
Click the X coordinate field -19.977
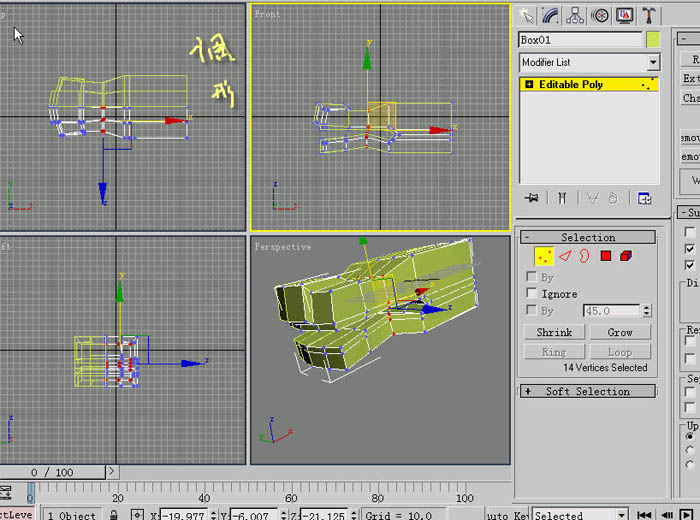click(184, 515)
